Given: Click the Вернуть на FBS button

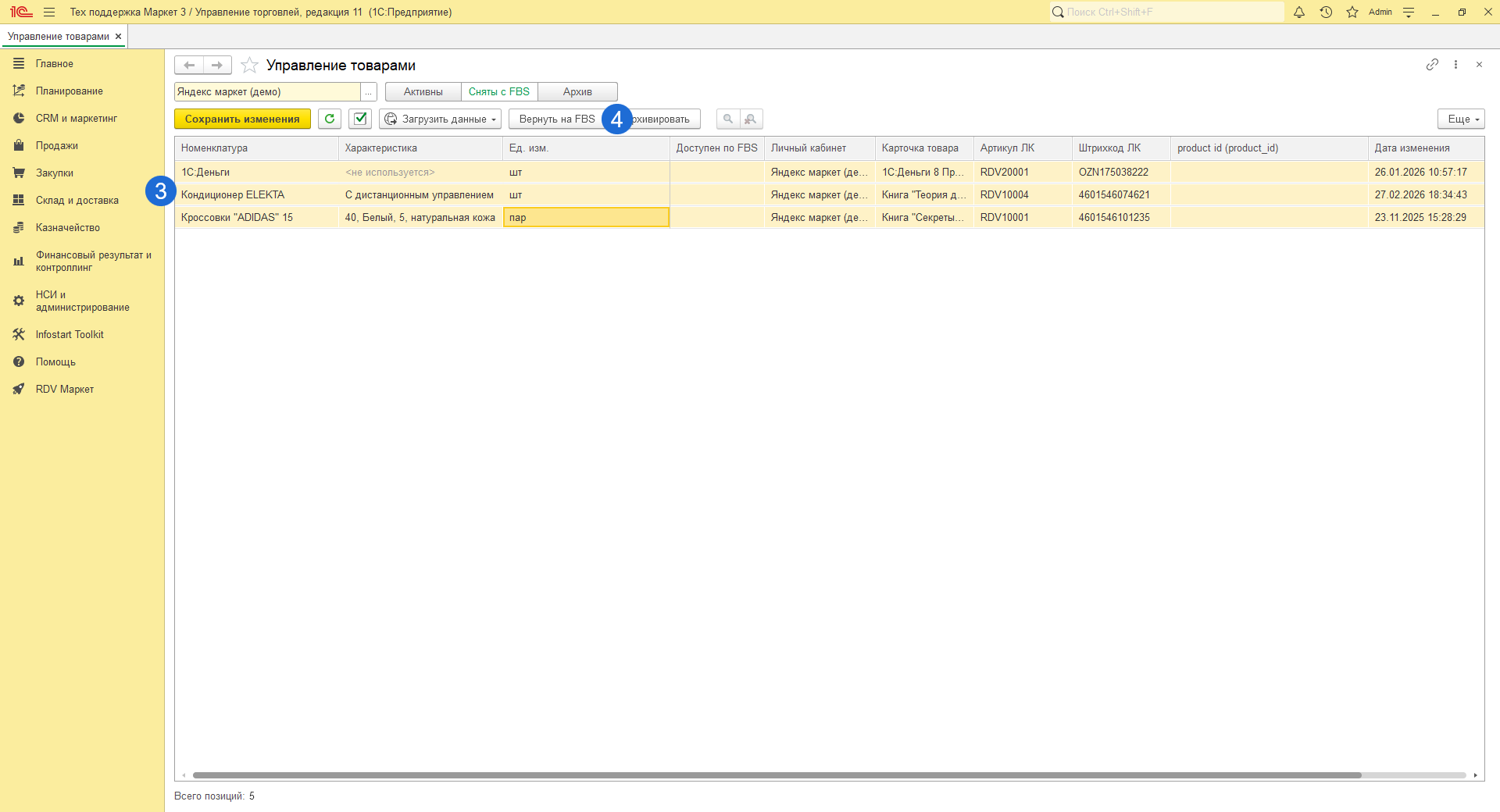Looking at the screenshot, I should [556, 119].
